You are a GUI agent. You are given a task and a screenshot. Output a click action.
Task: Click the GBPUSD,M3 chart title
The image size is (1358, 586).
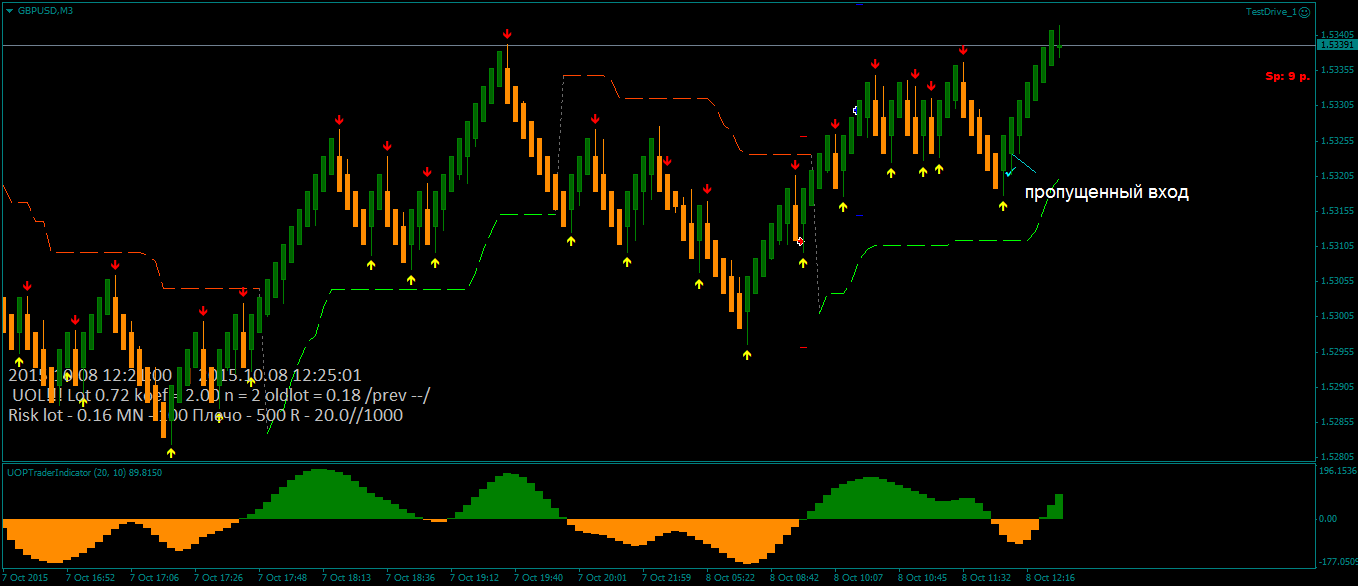[x=44, y=10]
